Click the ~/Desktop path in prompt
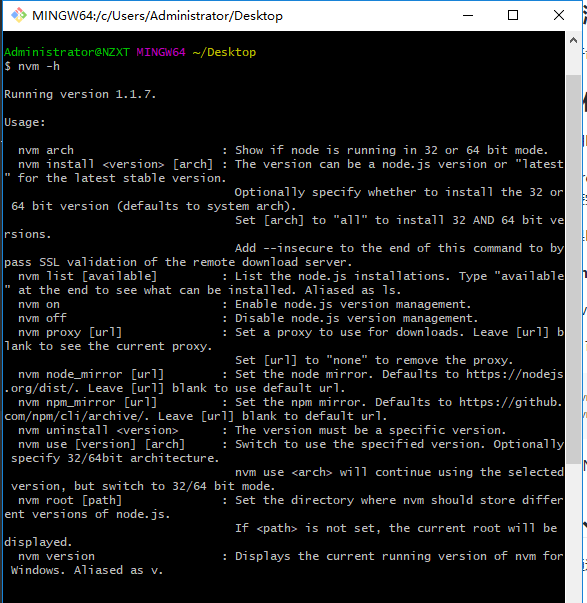 click(x=224, y=52)
